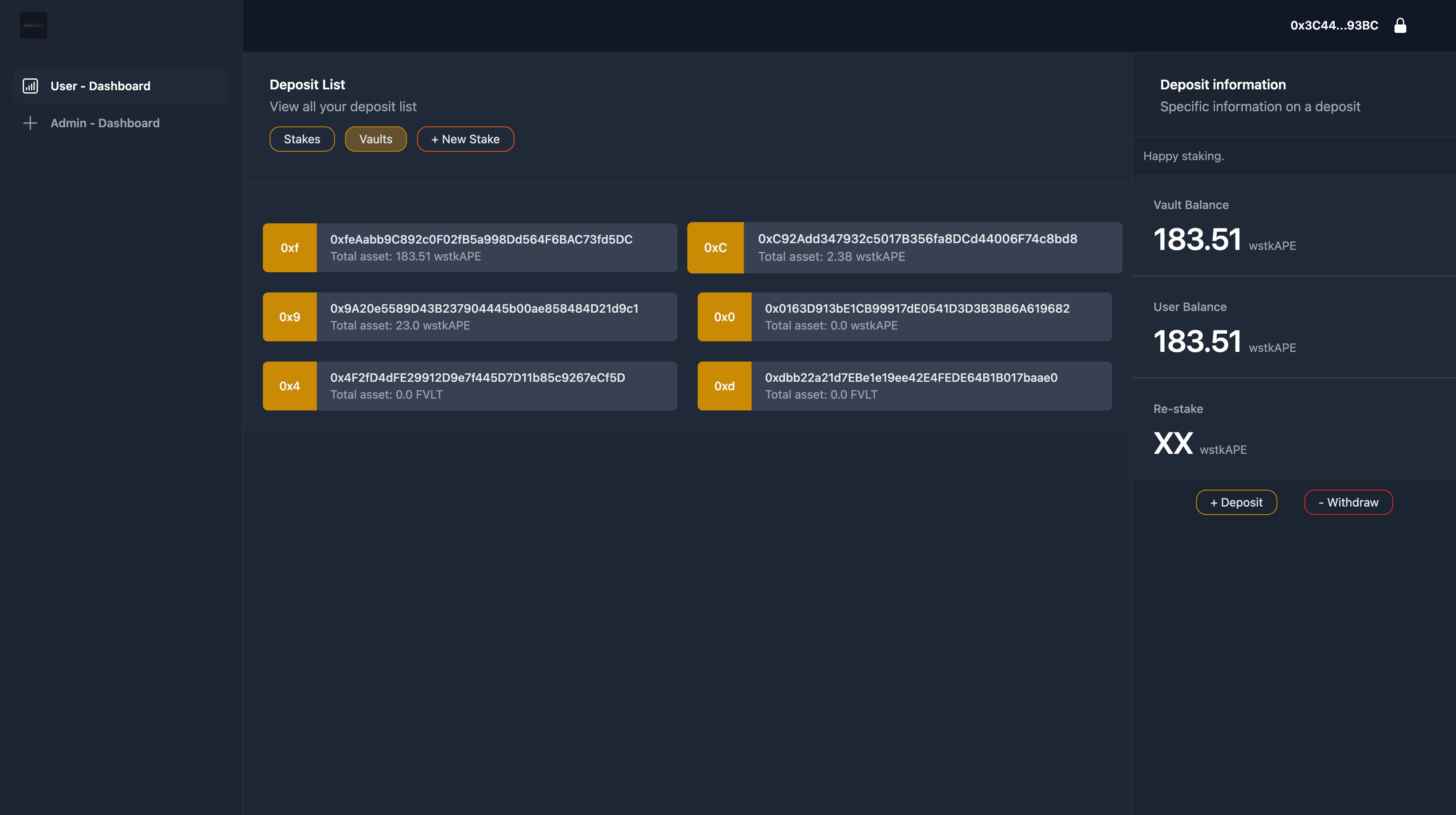Select vault address 0x0163D913bE1CB99917dE0541D3D3B3B86A619682
The image size is (1456, 815).
click(917, 308)
